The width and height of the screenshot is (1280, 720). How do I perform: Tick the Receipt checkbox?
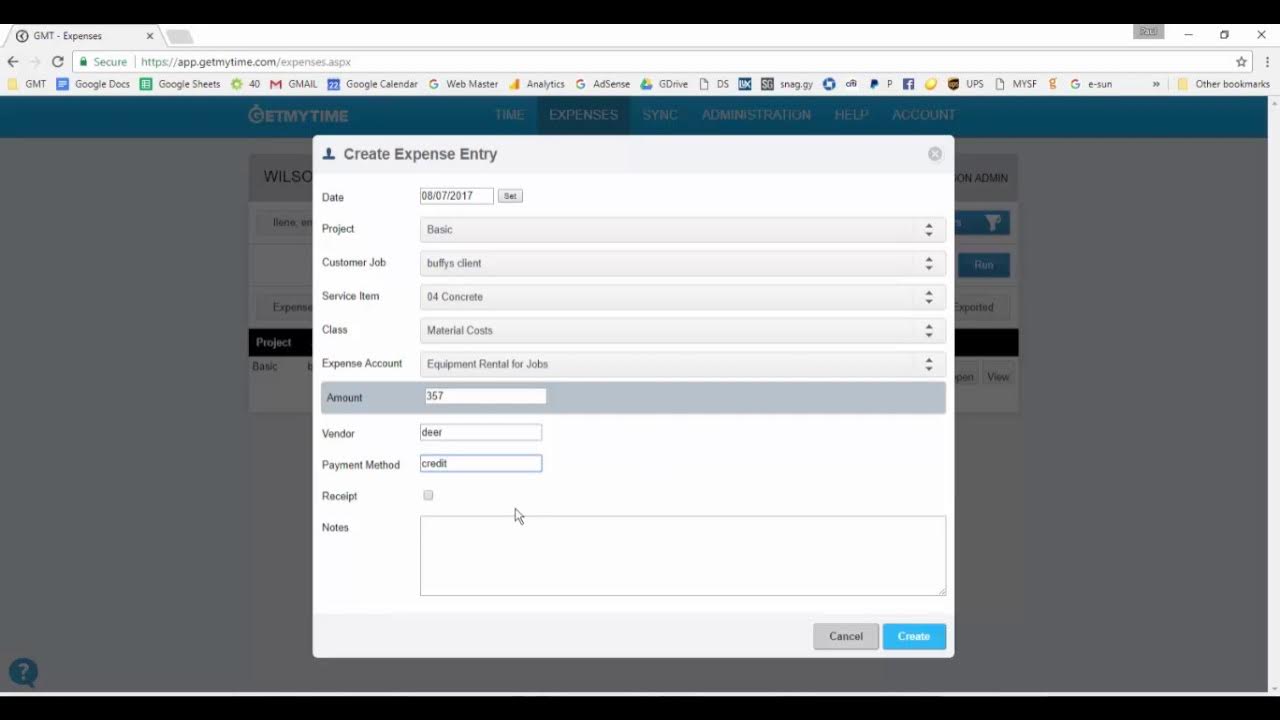pyautogui.click(x=428, y=495)
